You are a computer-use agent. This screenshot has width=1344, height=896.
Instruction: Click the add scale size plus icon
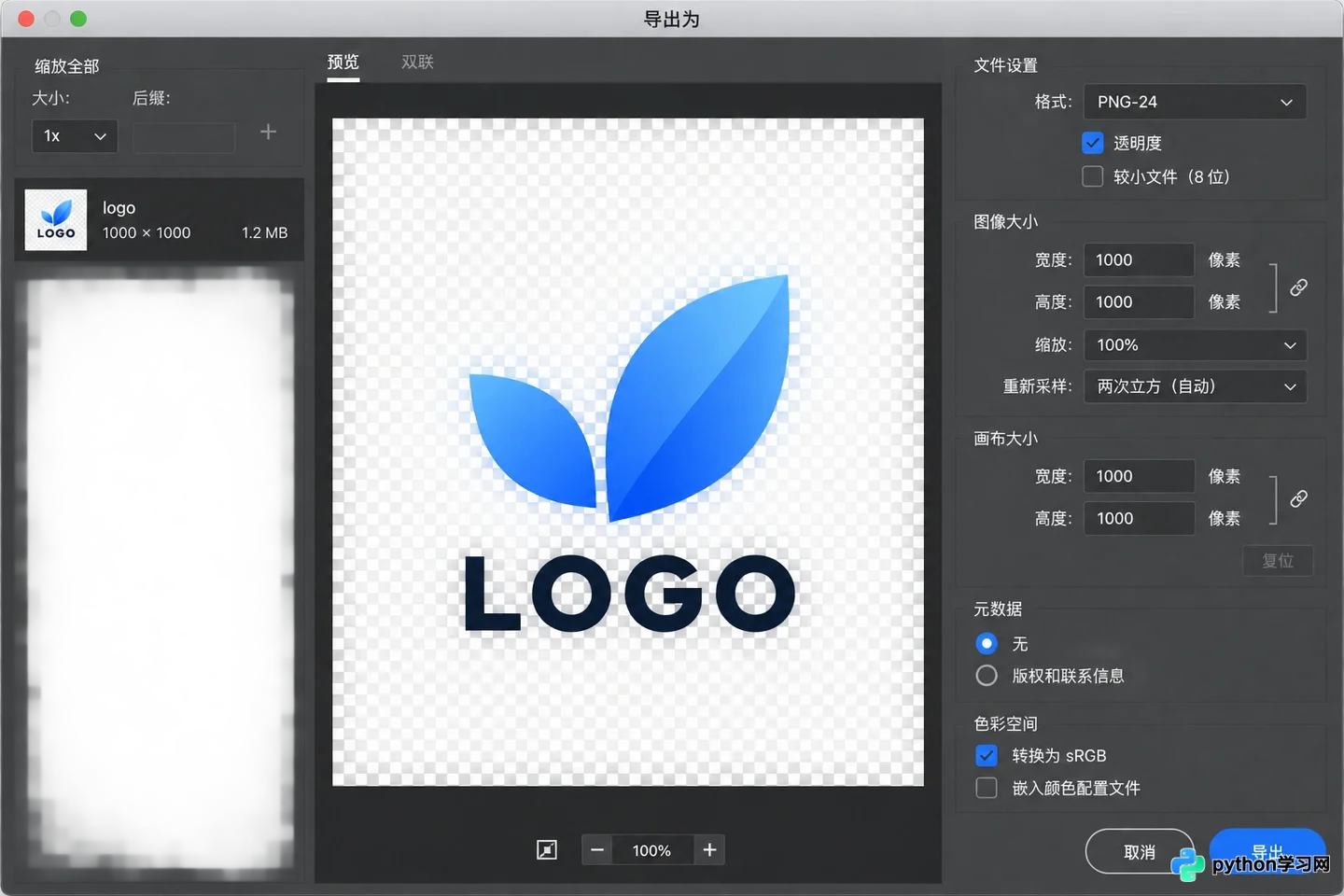[268, 133]
